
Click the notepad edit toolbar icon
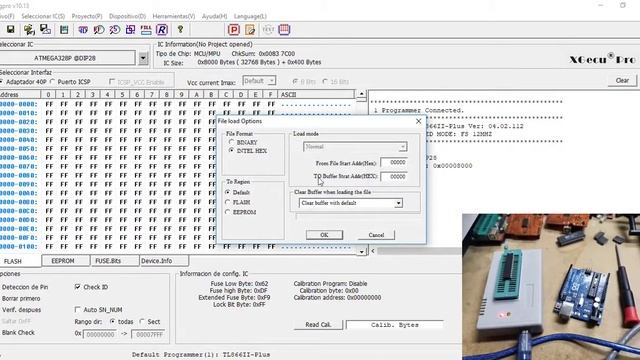pos(250,29)
